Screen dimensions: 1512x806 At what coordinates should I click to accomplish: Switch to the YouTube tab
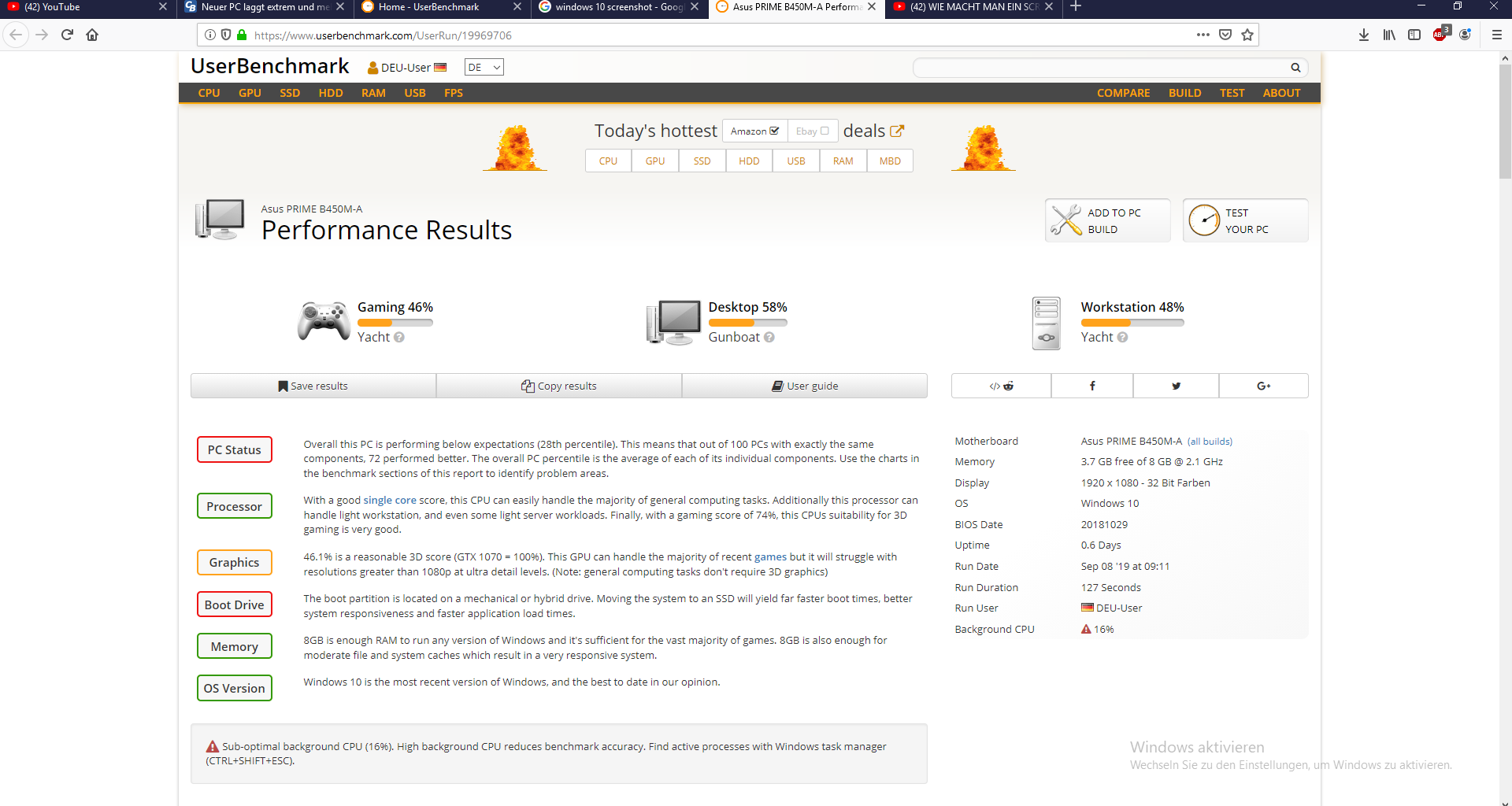tap(87, 7)
